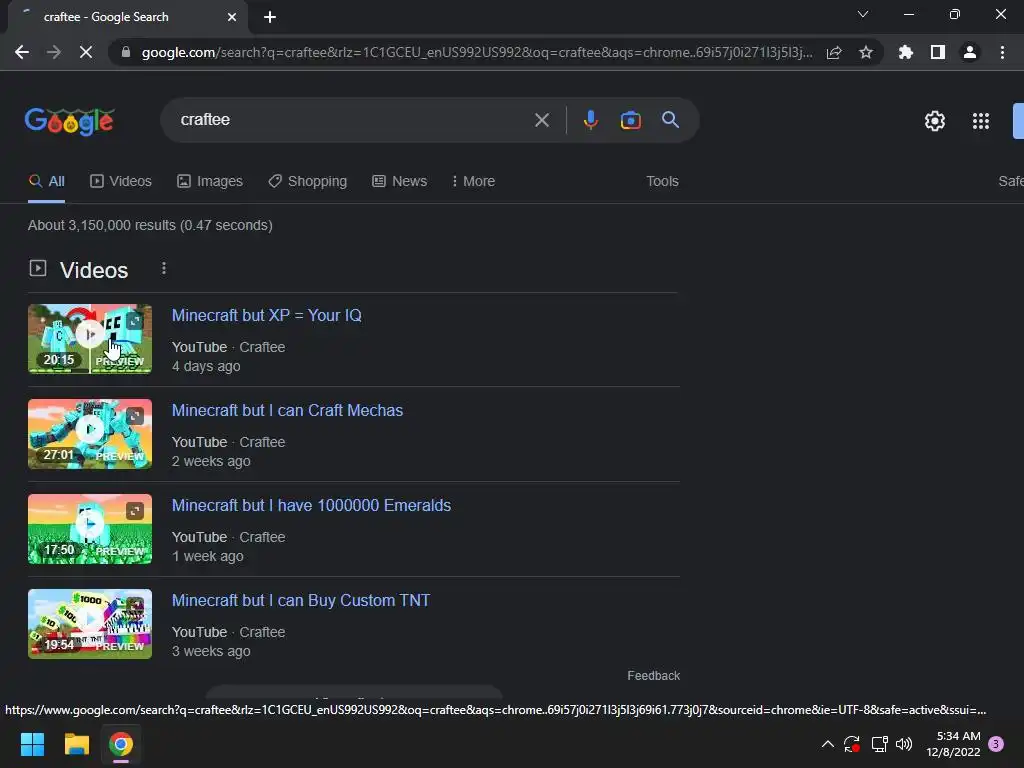Toggle the browser side panel
This screenshot has height=768, width=1024.
tap(938, 52)
